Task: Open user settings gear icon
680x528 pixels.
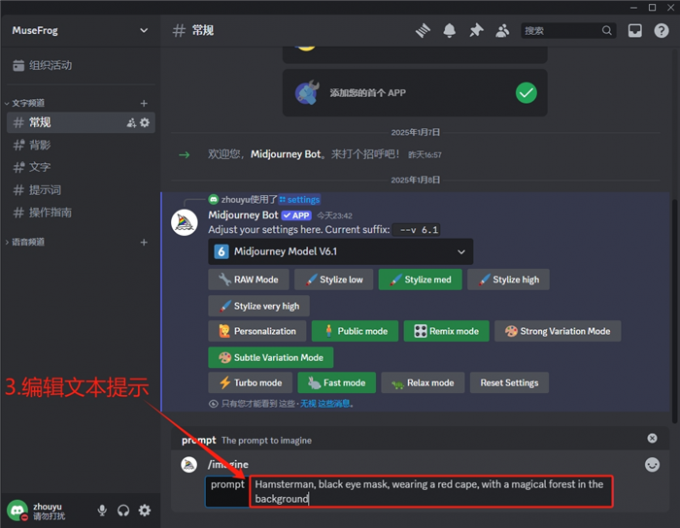Action: tap(144, 510)
